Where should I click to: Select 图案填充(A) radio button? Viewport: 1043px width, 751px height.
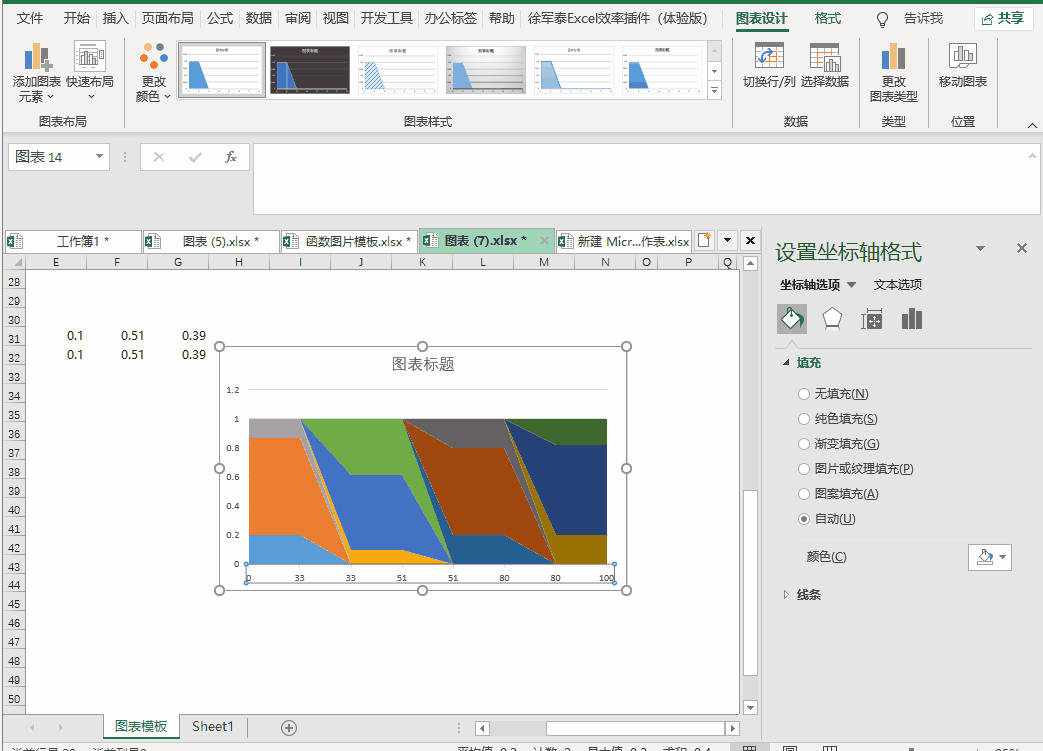tap(804, 494)
